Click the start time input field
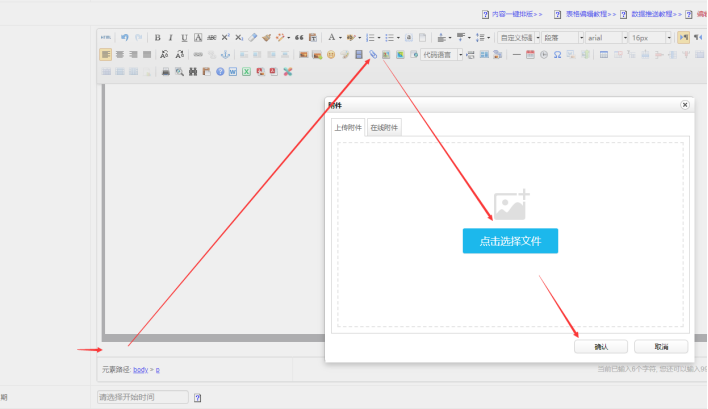The image size is (708, 409). click(142, 397)
